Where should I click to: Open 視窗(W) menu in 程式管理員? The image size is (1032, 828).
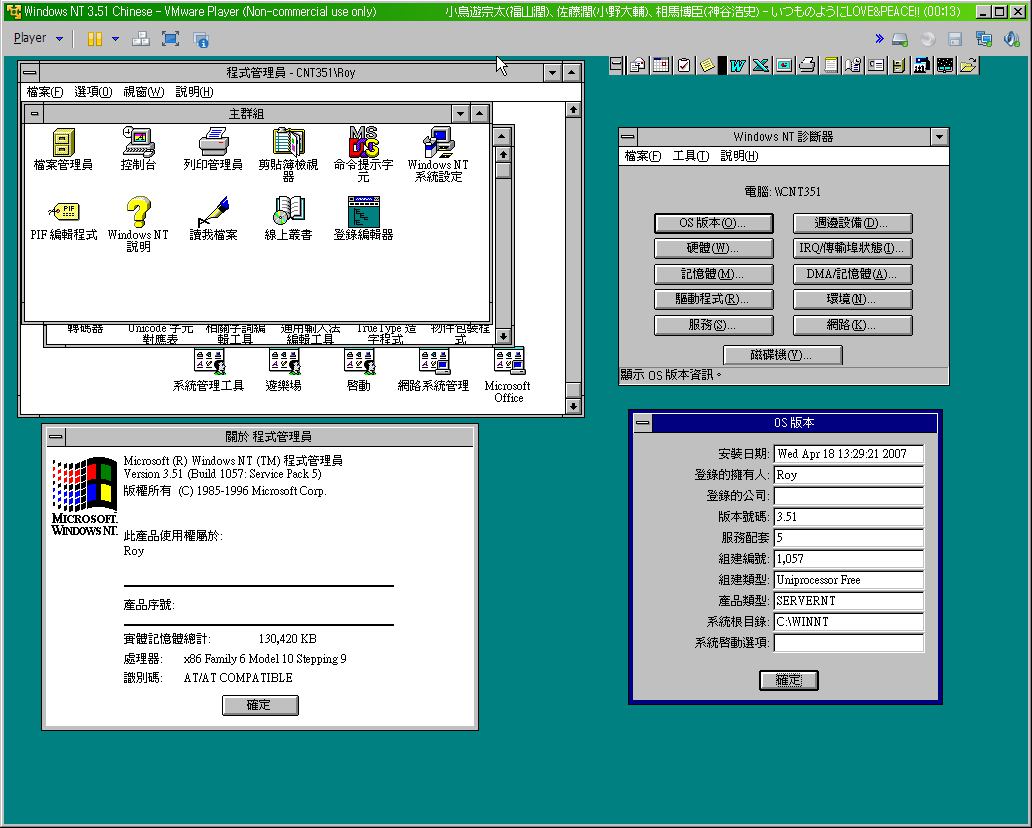143,91
